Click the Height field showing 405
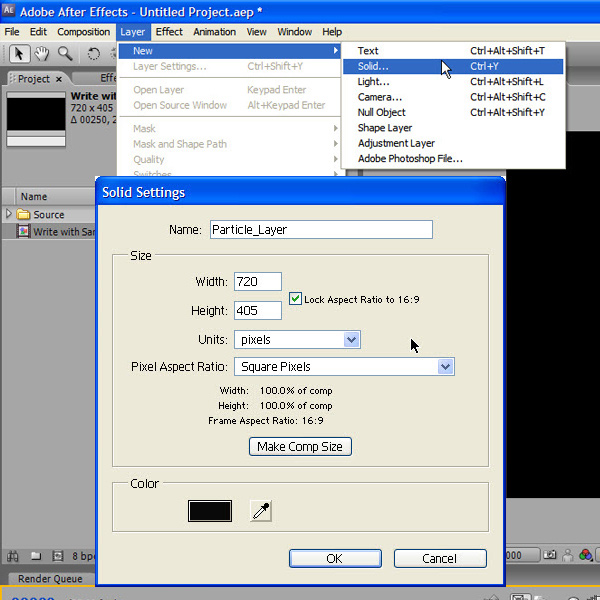600x600 pixels. pos(258,310)
